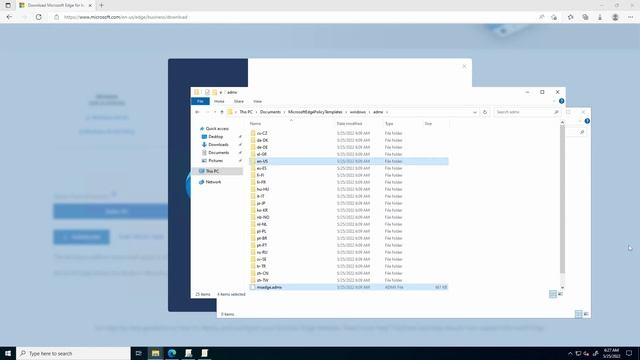The width and height of the screenshot is (640, 360).
Task: Select This PC in the address breadcrumb
Action: (x=246, y=112)
